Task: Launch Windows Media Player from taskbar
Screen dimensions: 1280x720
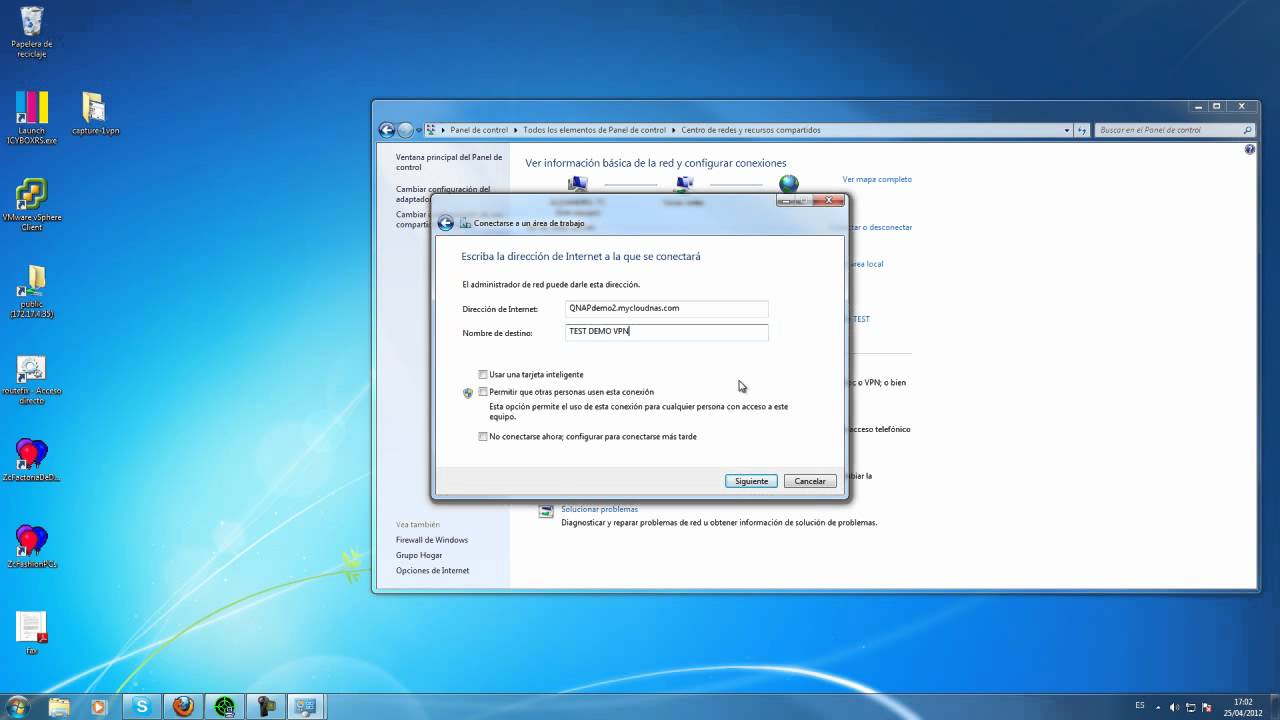Action: pyautogui.click(x=98, y=707)
